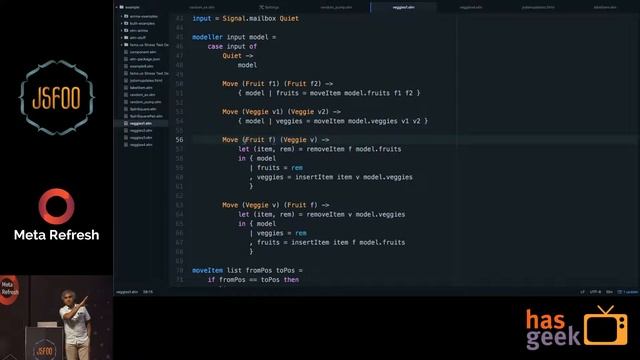Switch to the labelitem.elm editor tab
640x360 pixels.
click(605, 7)
